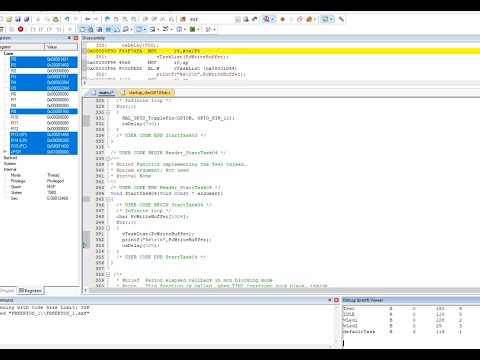The width and height of the screenshot is (480, 360).
Task: Open the System Viewer windows icon
Action: coord(192,29)
